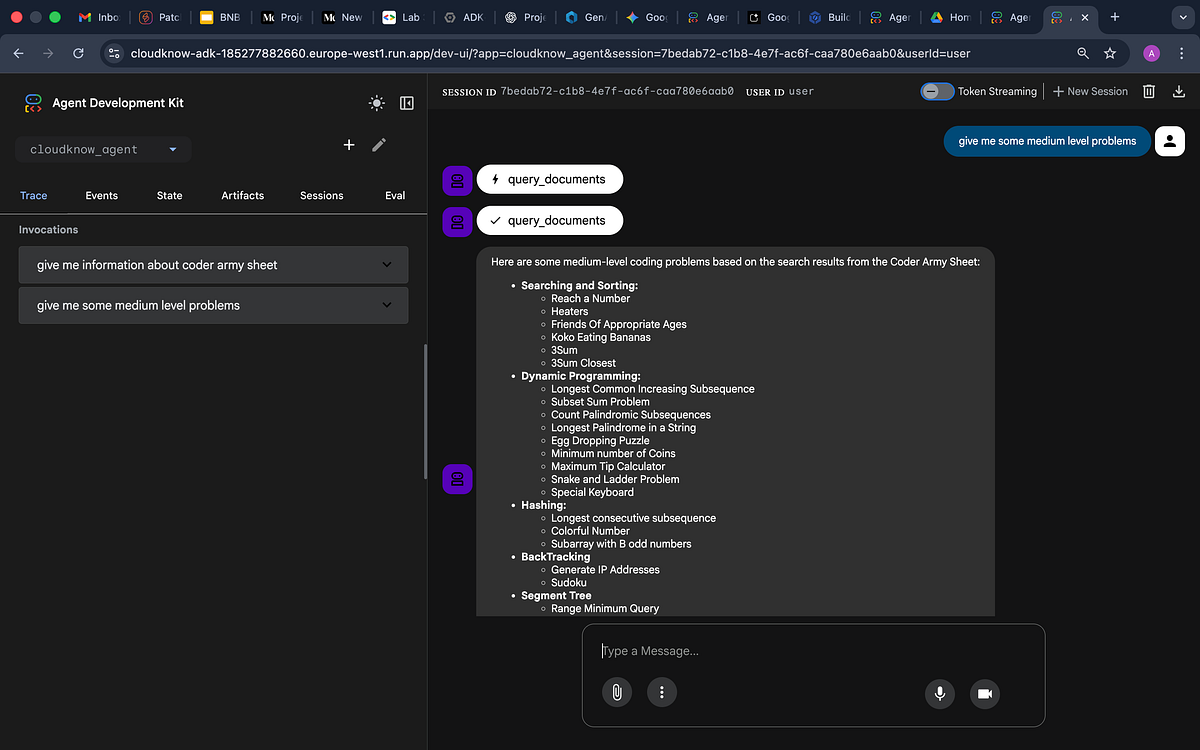Click the Type a Message input field

(813, 651)
